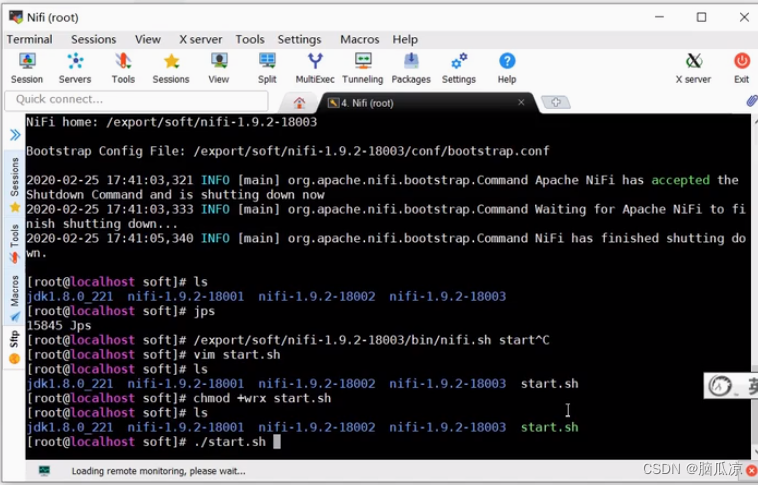Click the input method floating widget icon
The image size is (758, 485).
point(720,386)
